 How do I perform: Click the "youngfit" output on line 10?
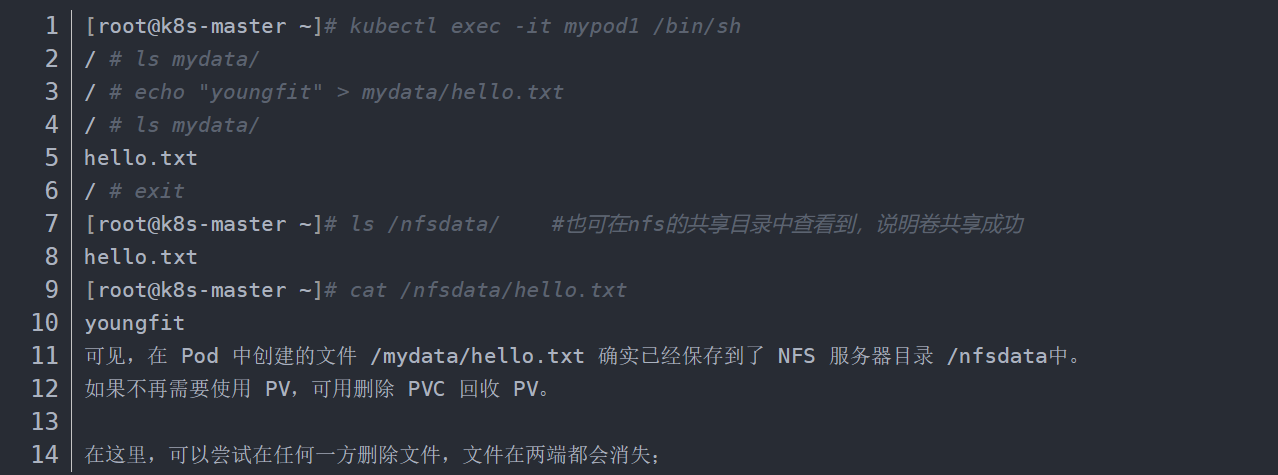coord(135,323)
